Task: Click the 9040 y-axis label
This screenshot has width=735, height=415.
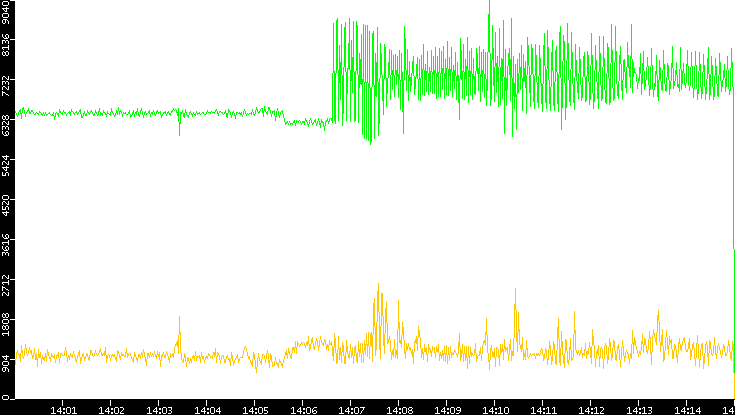Action: pyautogui.click(x=5, y=11)
